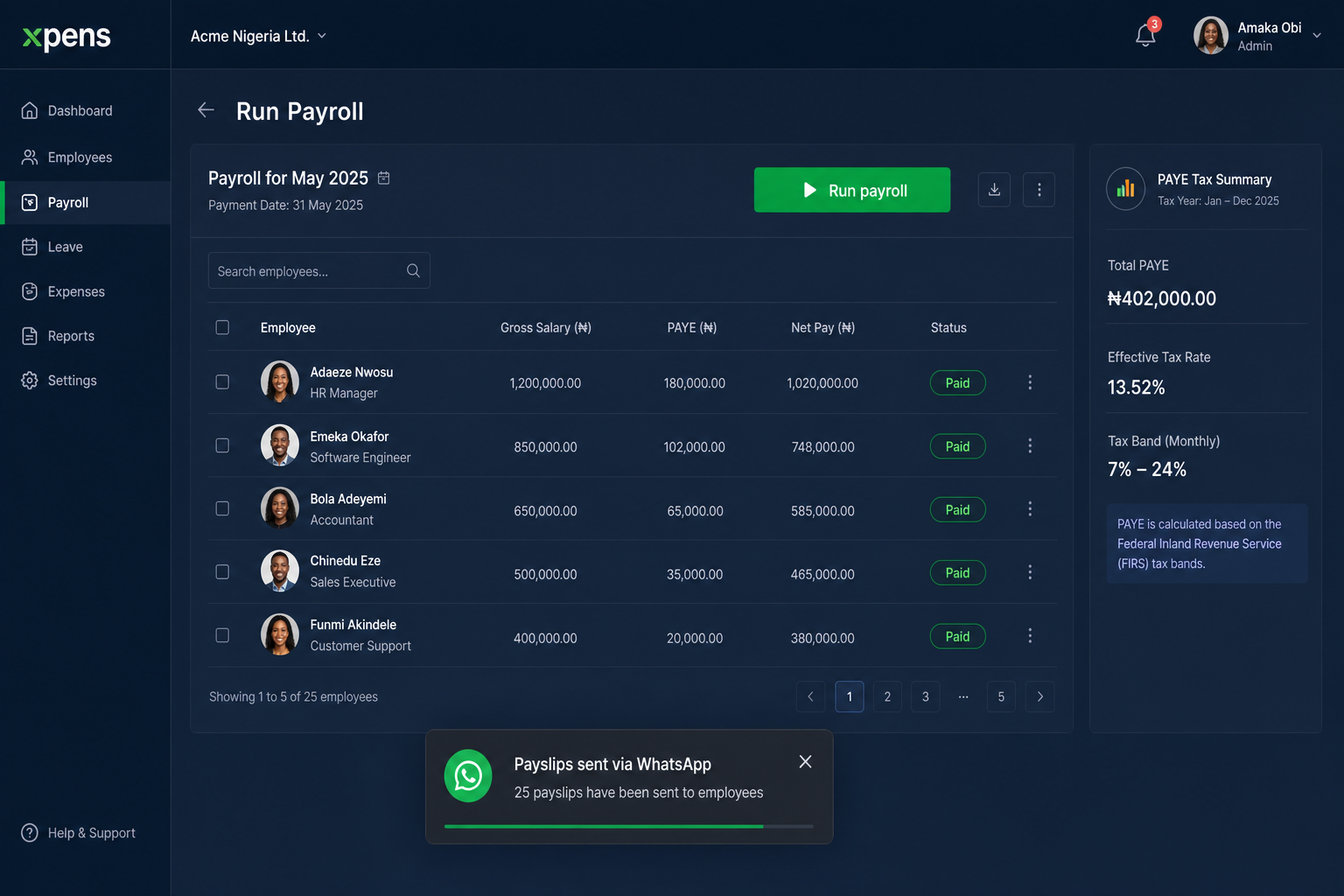The image size is (1344, 896).
Task: Dismiss the Payslips sent toast
Action: [x=805, y=762]
